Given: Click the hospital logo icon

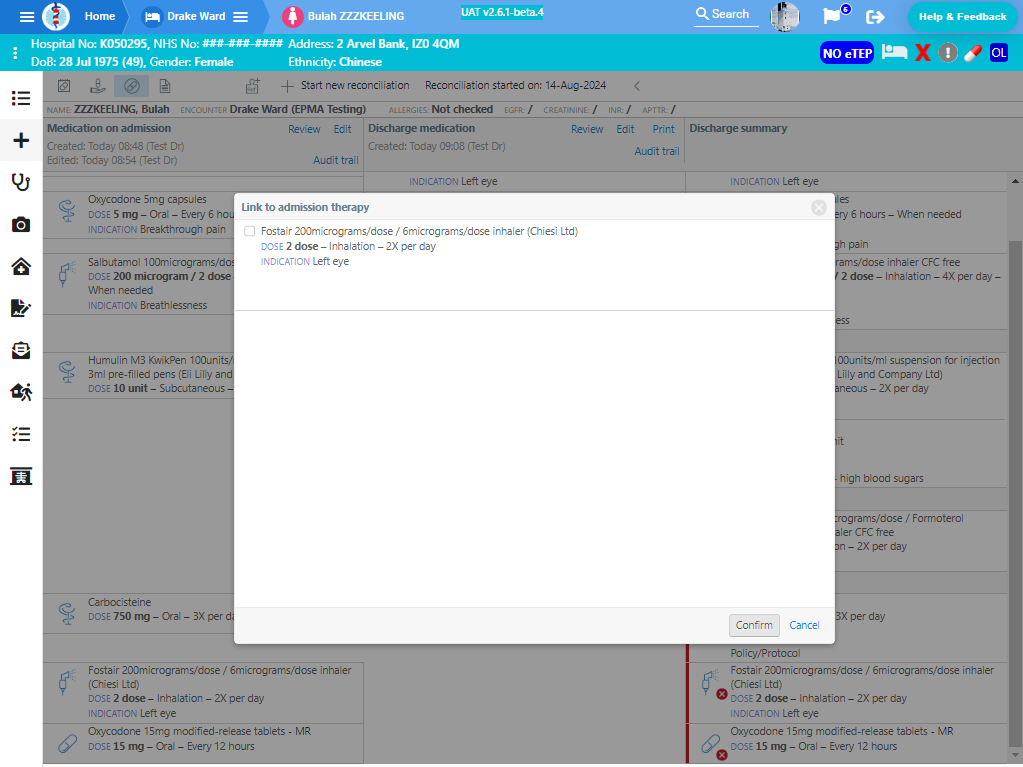Looking at the screenshot, I should click(x=56, y=16).
